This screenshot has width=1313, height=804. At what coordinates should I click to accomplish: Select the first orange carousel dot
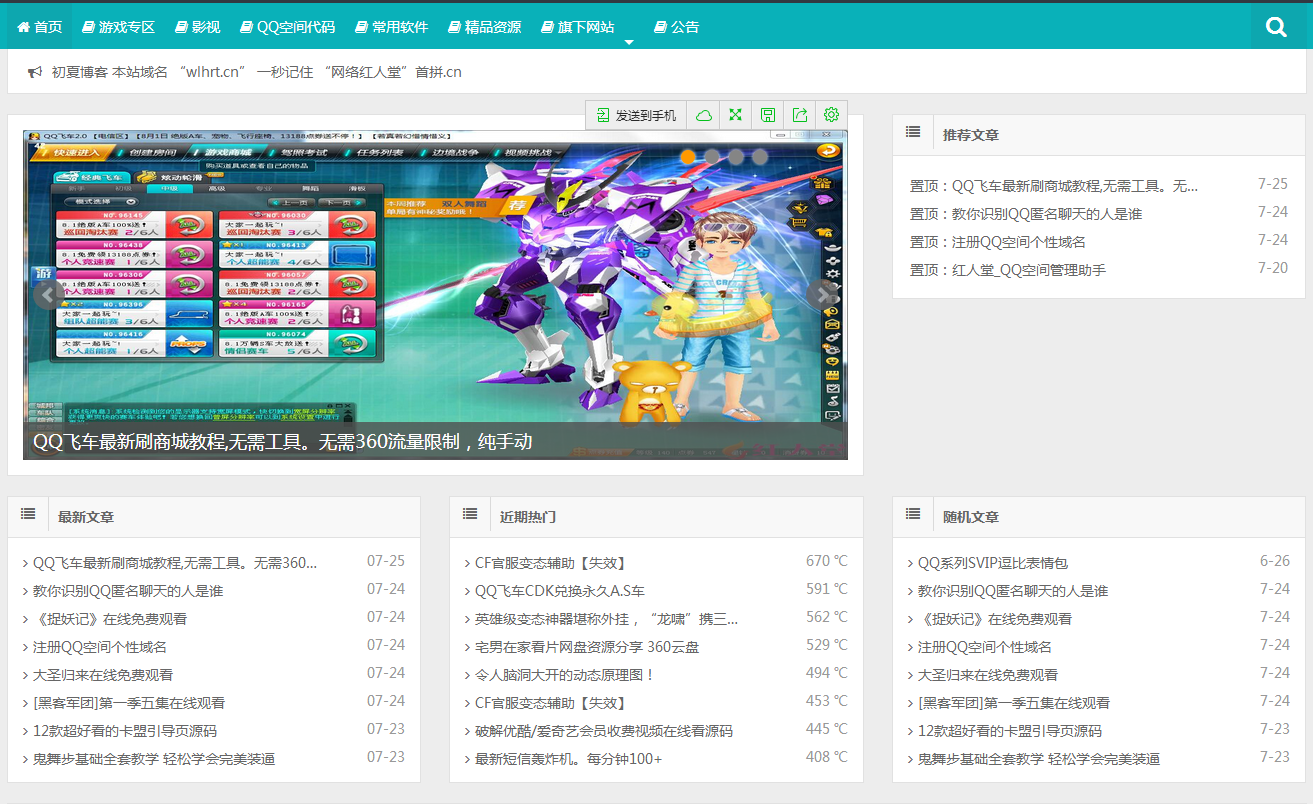click(688, 156)
